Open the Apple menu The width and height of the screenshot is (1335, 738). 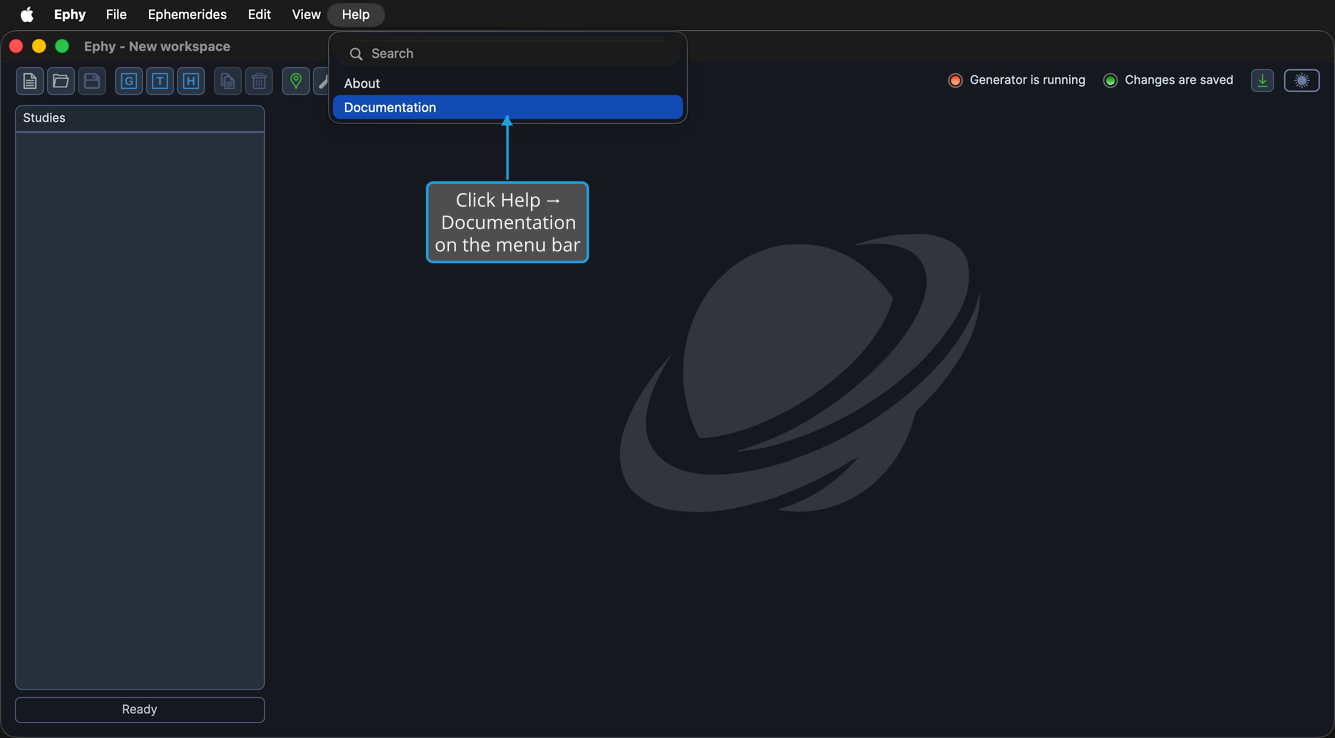[27, 14]
